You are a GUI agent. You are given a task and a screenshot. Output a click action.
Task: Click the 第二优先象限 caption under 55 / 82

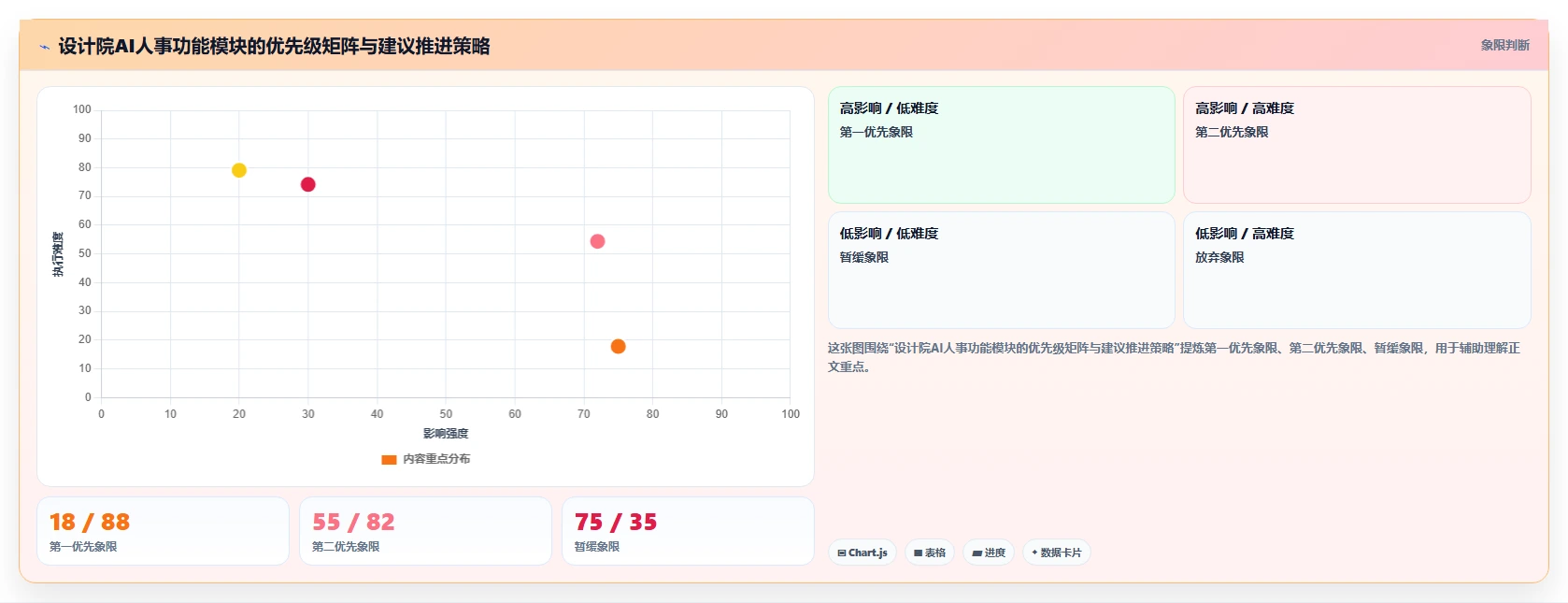pos(346,547)
